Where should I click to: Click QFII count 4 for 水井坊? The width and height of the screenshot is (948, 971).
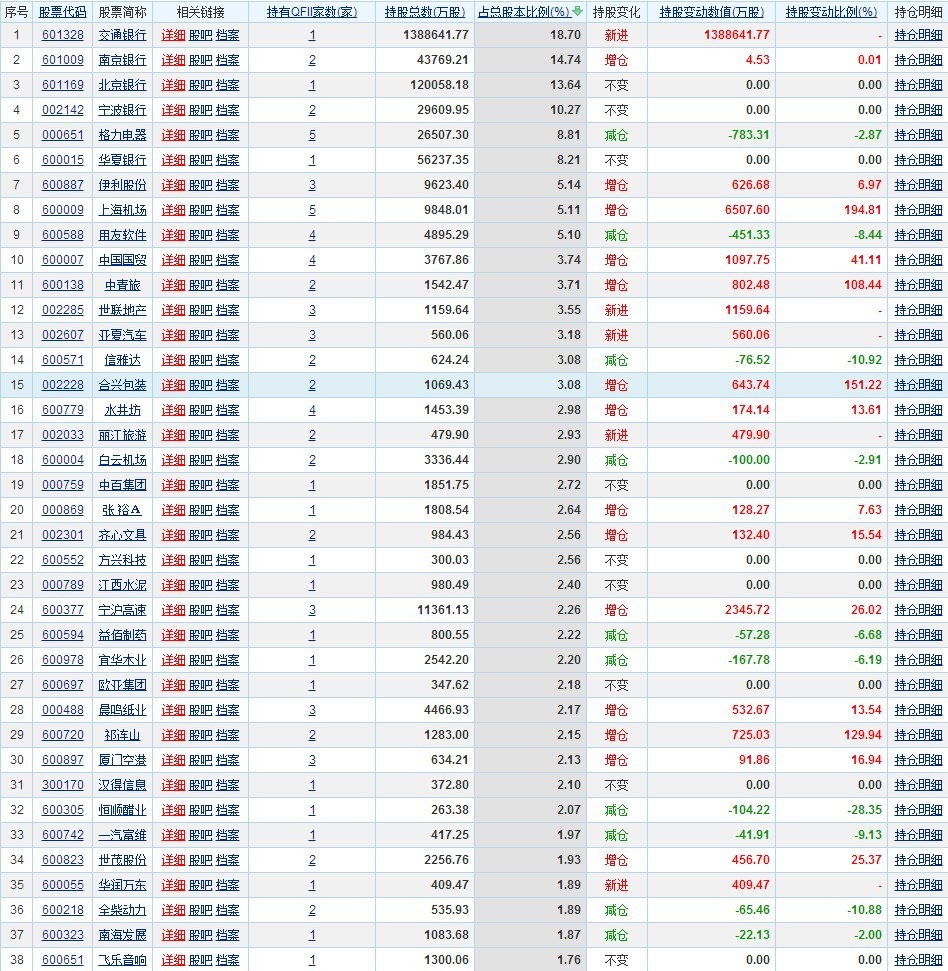pyautogui.click(x=312, y=410)
